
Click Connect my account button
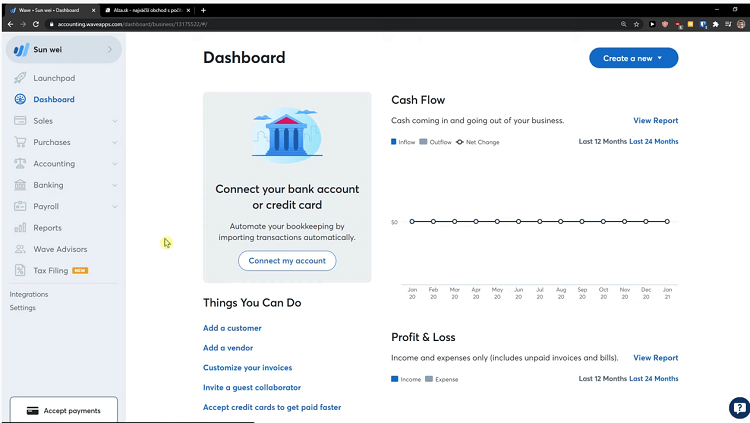[287, 261]
